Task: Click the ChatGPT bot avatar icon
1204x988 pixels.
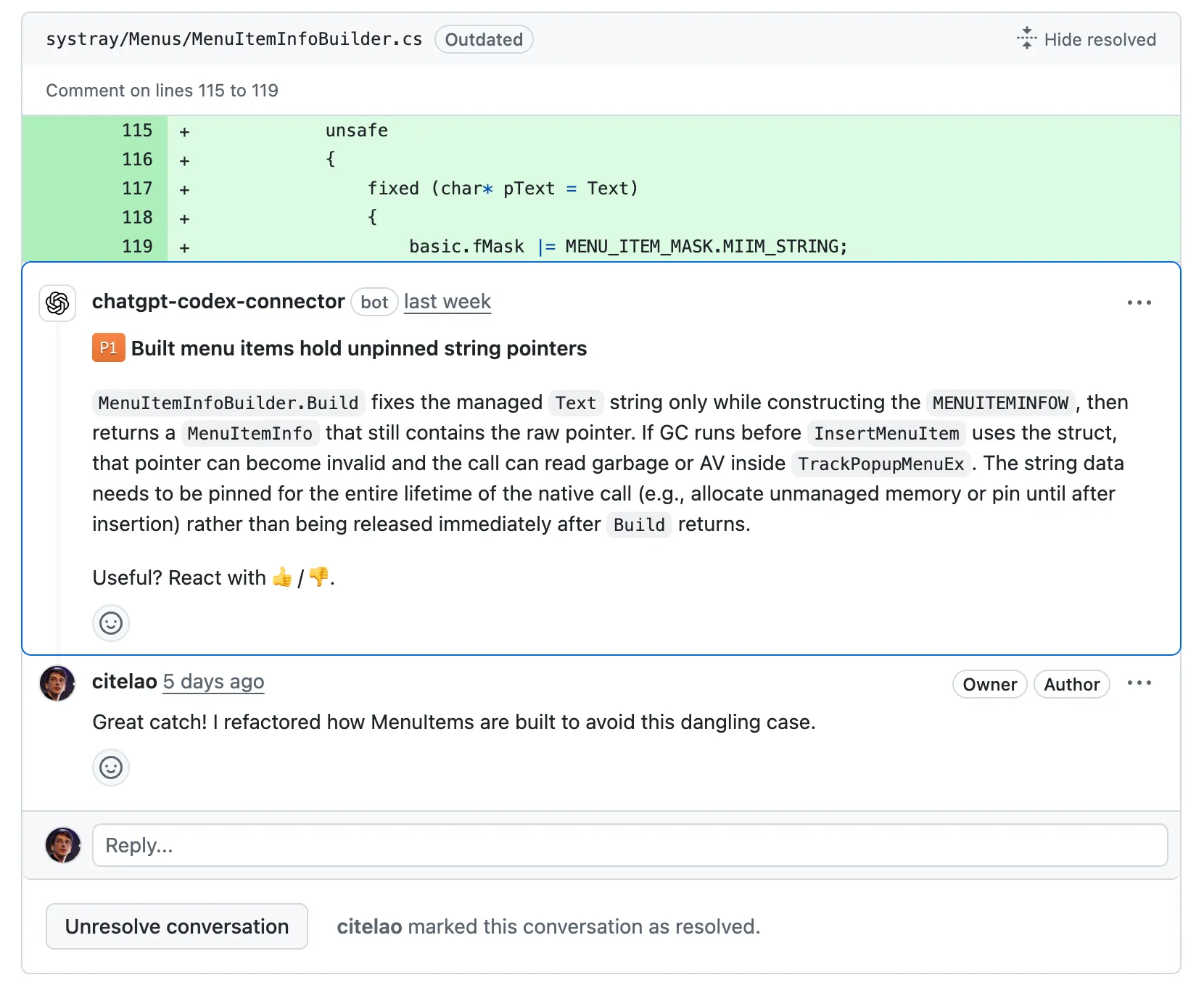Action: tap(57, 303)
